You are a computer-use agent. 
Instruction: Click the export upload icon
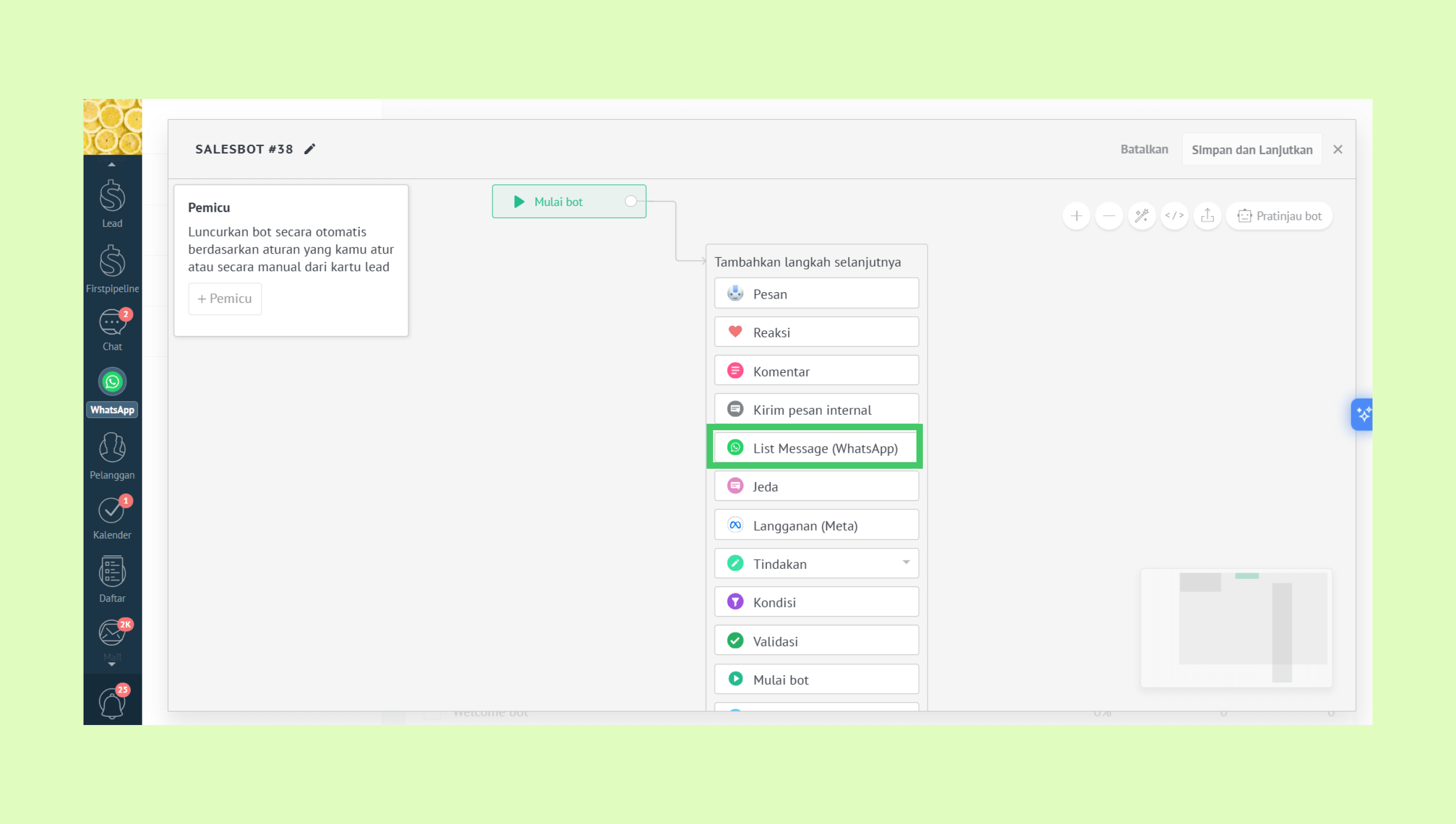pos(1207,216)
